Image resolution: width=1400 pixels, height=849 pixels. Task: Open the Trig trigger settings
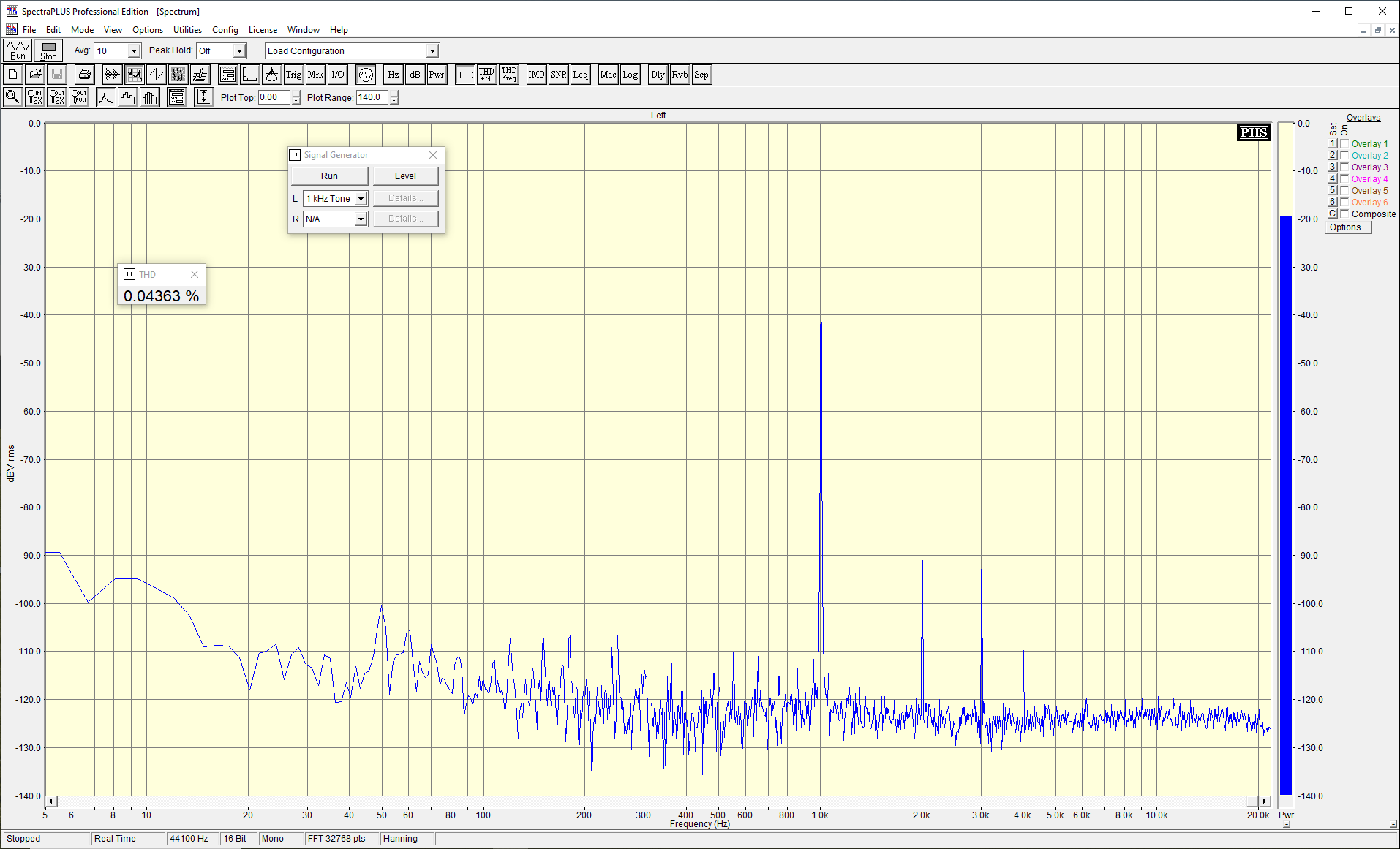click(293, 75)
